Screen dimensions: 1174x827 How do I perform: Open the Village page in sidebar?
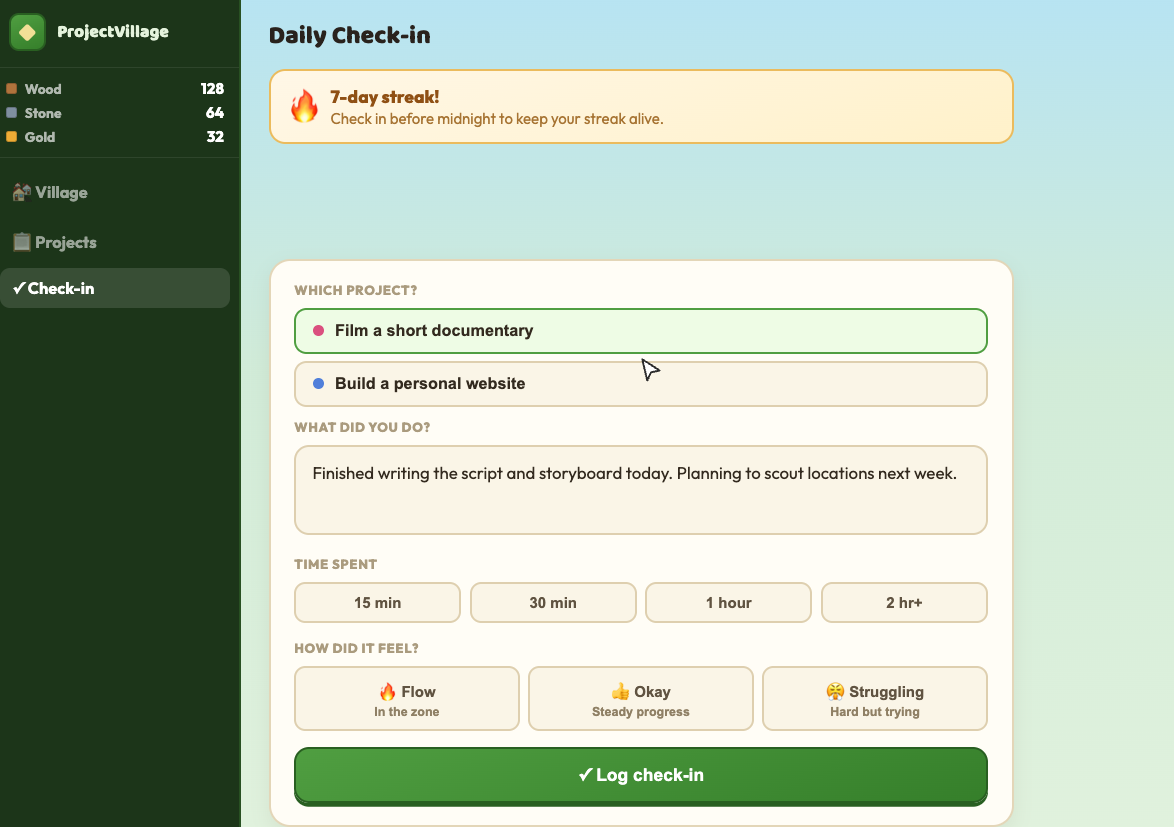click(115, 192)
